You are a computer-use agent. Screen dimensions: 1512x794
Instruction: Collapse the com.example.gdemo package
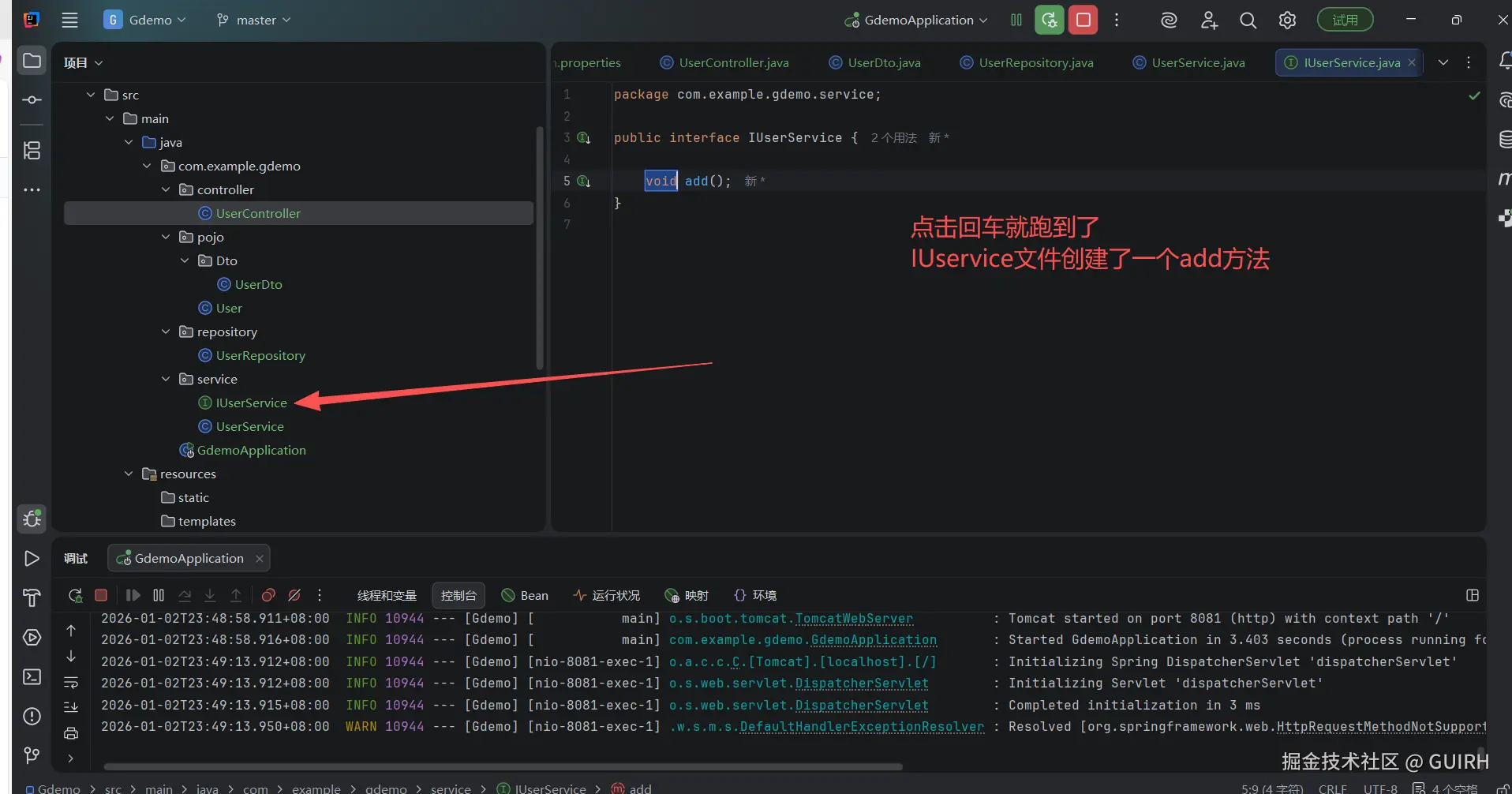(147, 166)
